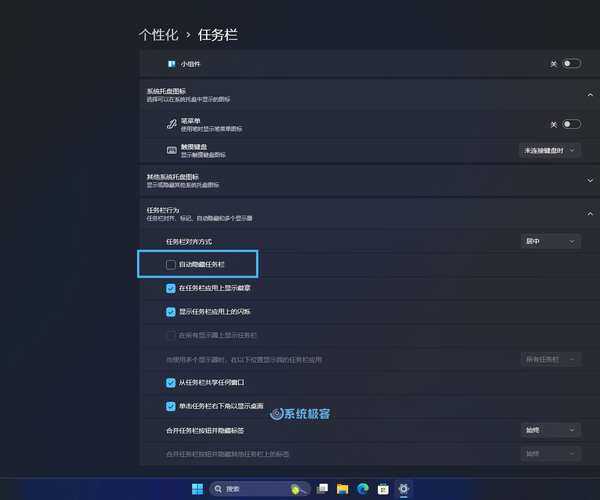Click the Windows Start button on taskbar
The height and width of the screenshot is (500, 600).
(197, 488)
